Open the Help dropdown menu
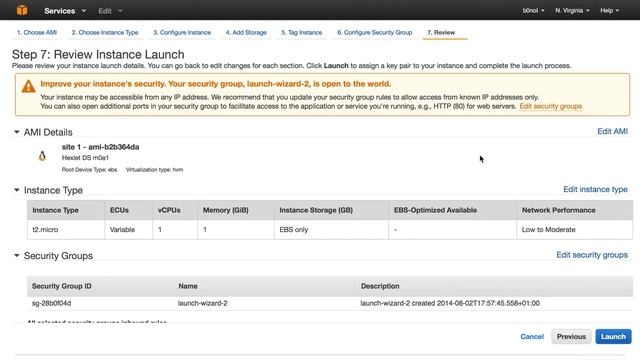The width and height of the screenshot is (640, 360). (x=609, y=11)
